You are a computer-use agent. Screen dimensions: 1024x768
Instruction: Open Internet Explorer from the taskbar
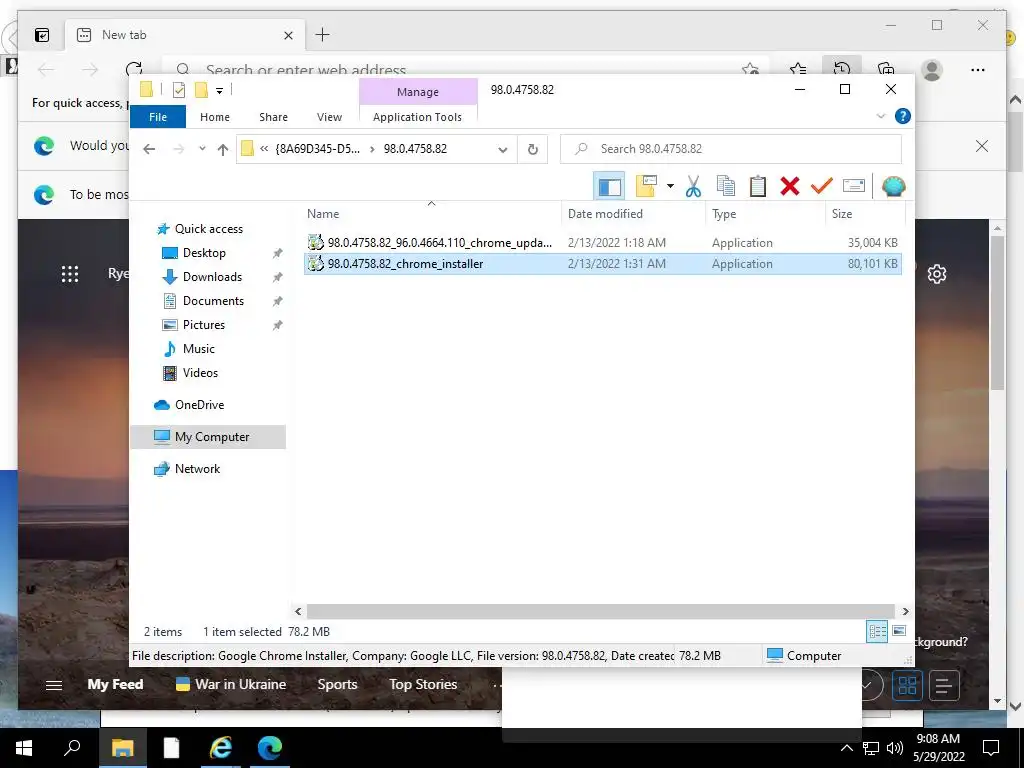[x=221, y=748]
